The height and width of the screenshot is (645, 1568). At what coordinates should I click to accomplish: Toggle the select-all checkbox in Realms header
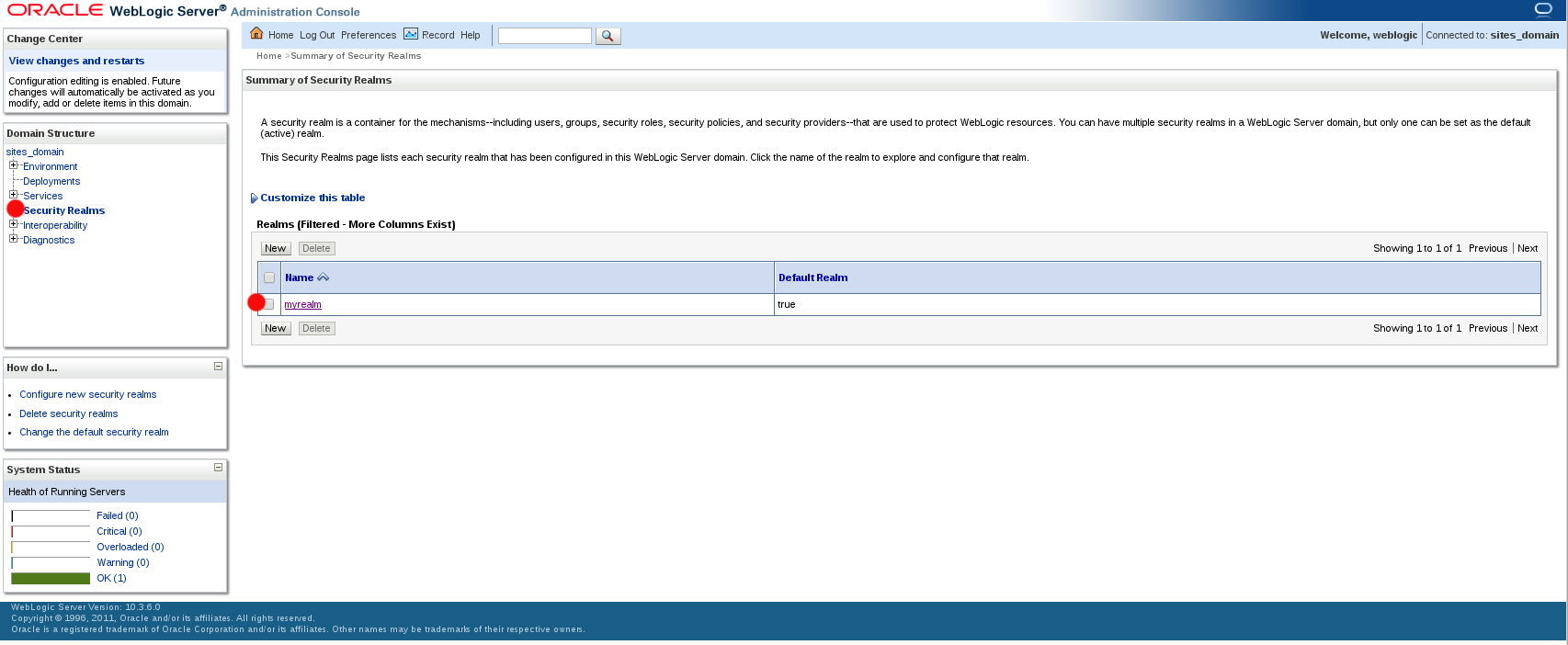269,277
